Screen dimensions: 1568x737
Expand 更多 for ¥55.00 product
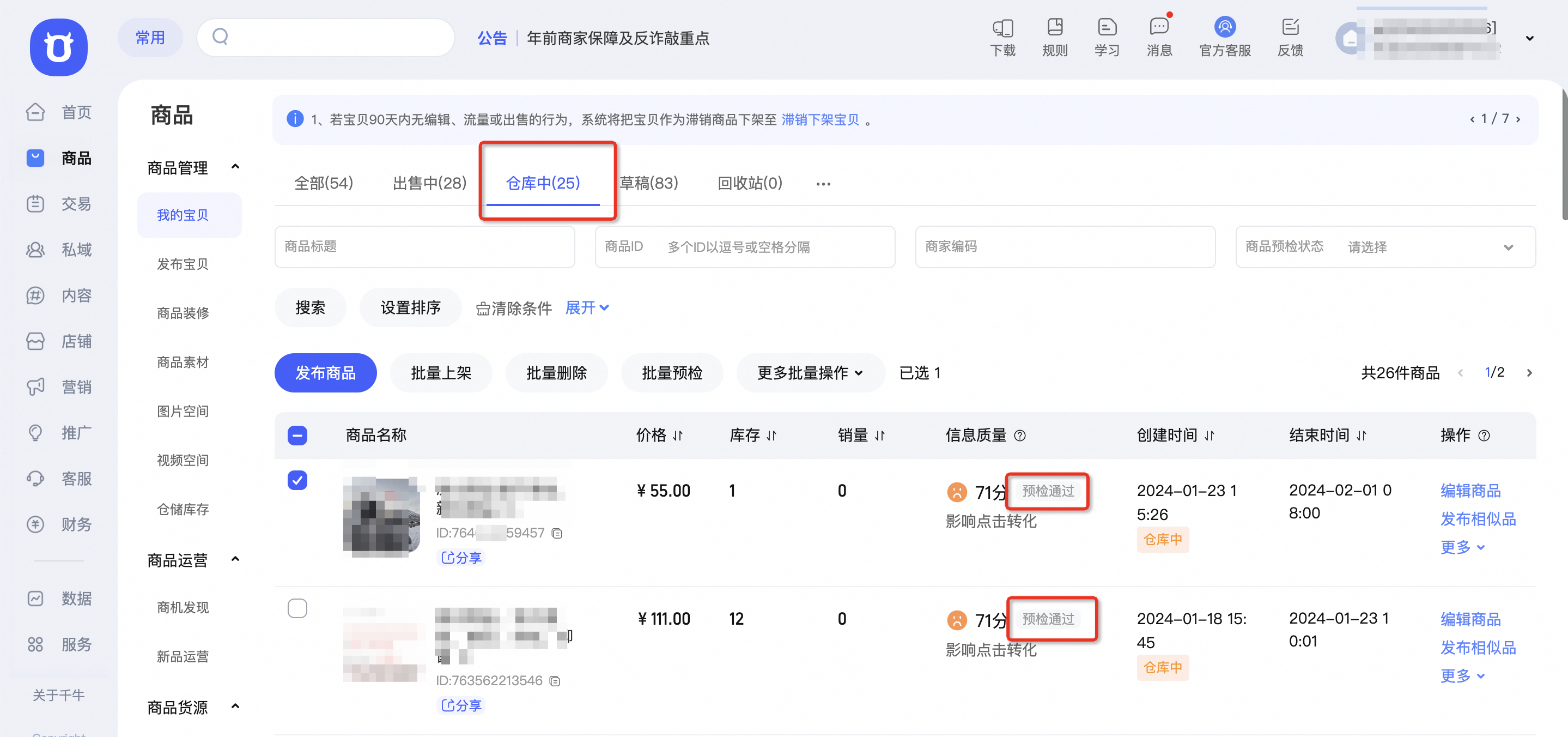tap(1462, 547)
